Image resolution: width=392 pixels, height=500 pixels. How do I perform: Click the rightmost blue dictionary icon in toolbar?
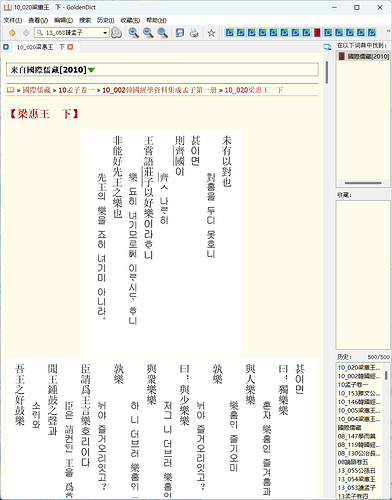pos(372,32)
